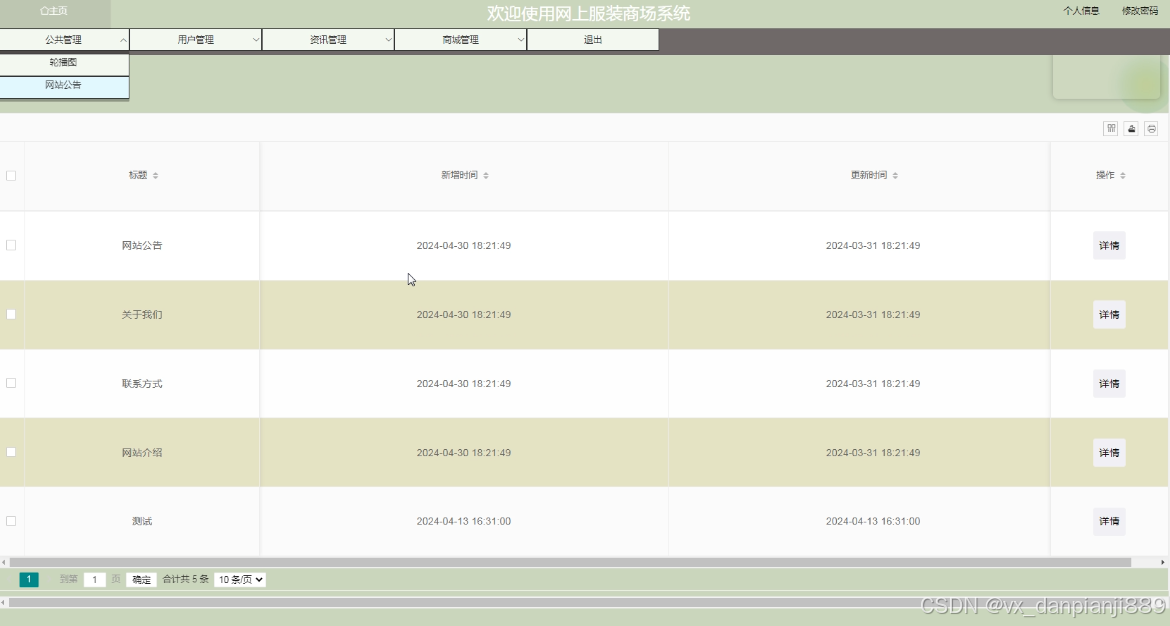
Task: Select 网站公告 submenu item
Action: coord(64,86)
